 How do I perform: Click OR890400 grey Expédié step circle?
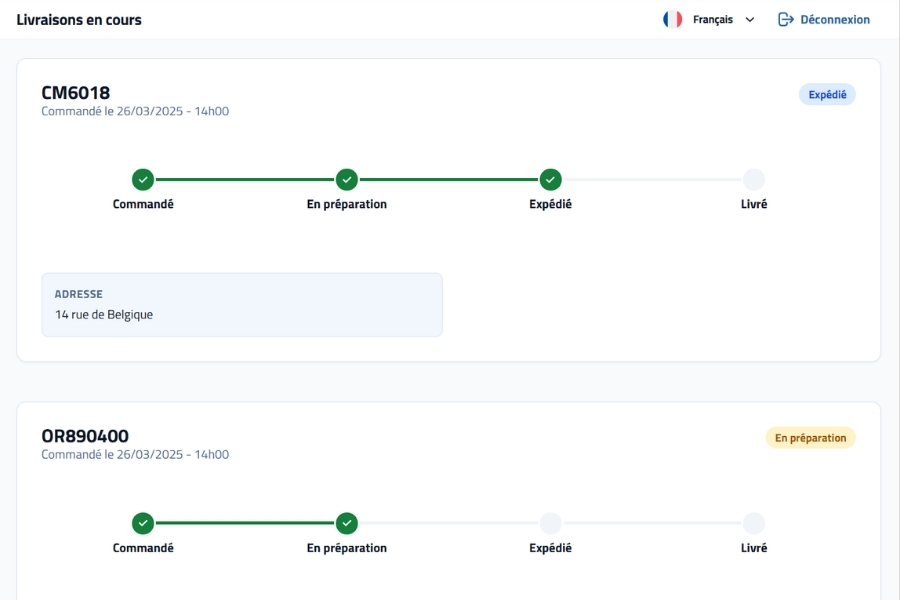point(550,523)
